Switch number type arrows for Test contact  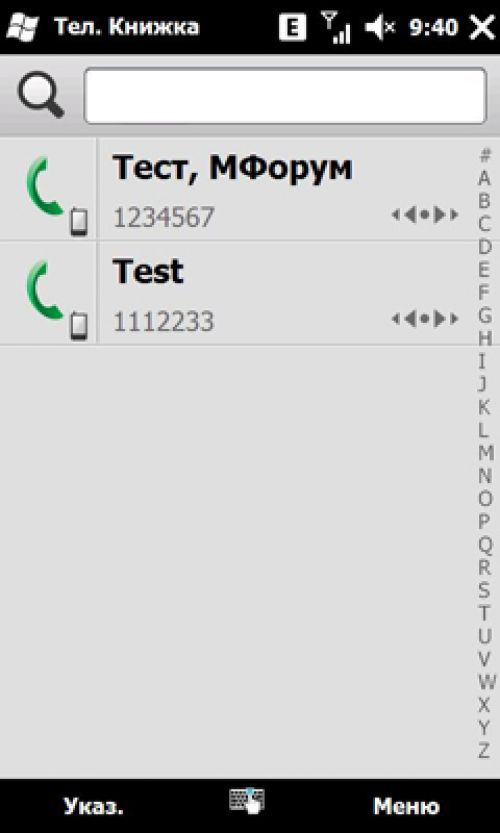pos(425,319)
